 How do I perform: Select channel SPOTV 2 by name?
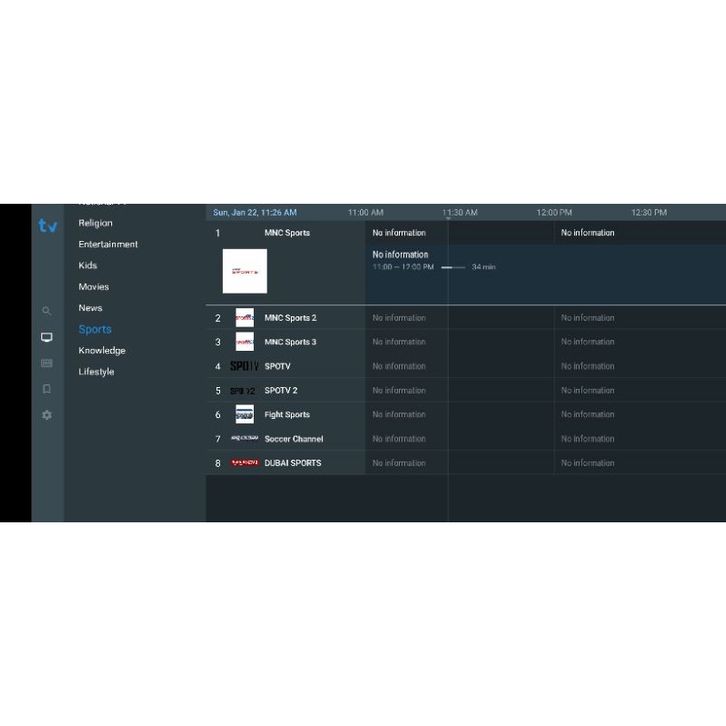click(281, 391)
